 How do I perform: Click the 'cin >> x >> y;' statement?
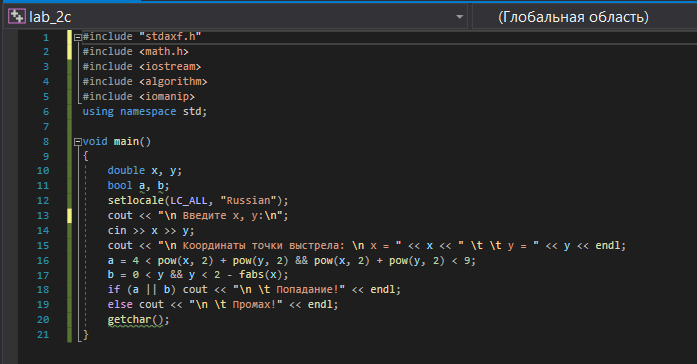[x=151, y=231]
